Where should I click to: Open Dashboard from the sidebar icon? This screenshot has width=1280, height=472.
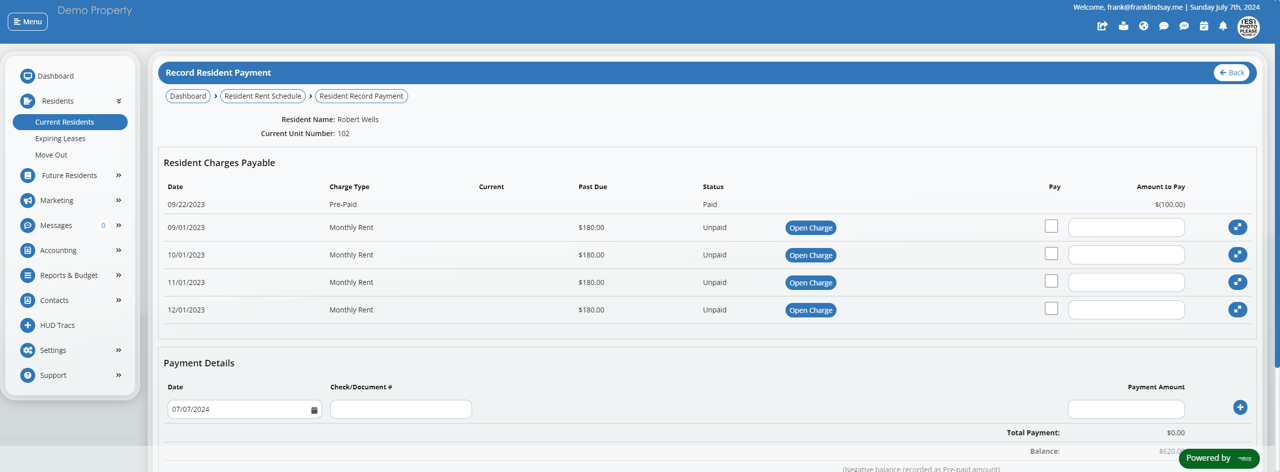(28, 76)
